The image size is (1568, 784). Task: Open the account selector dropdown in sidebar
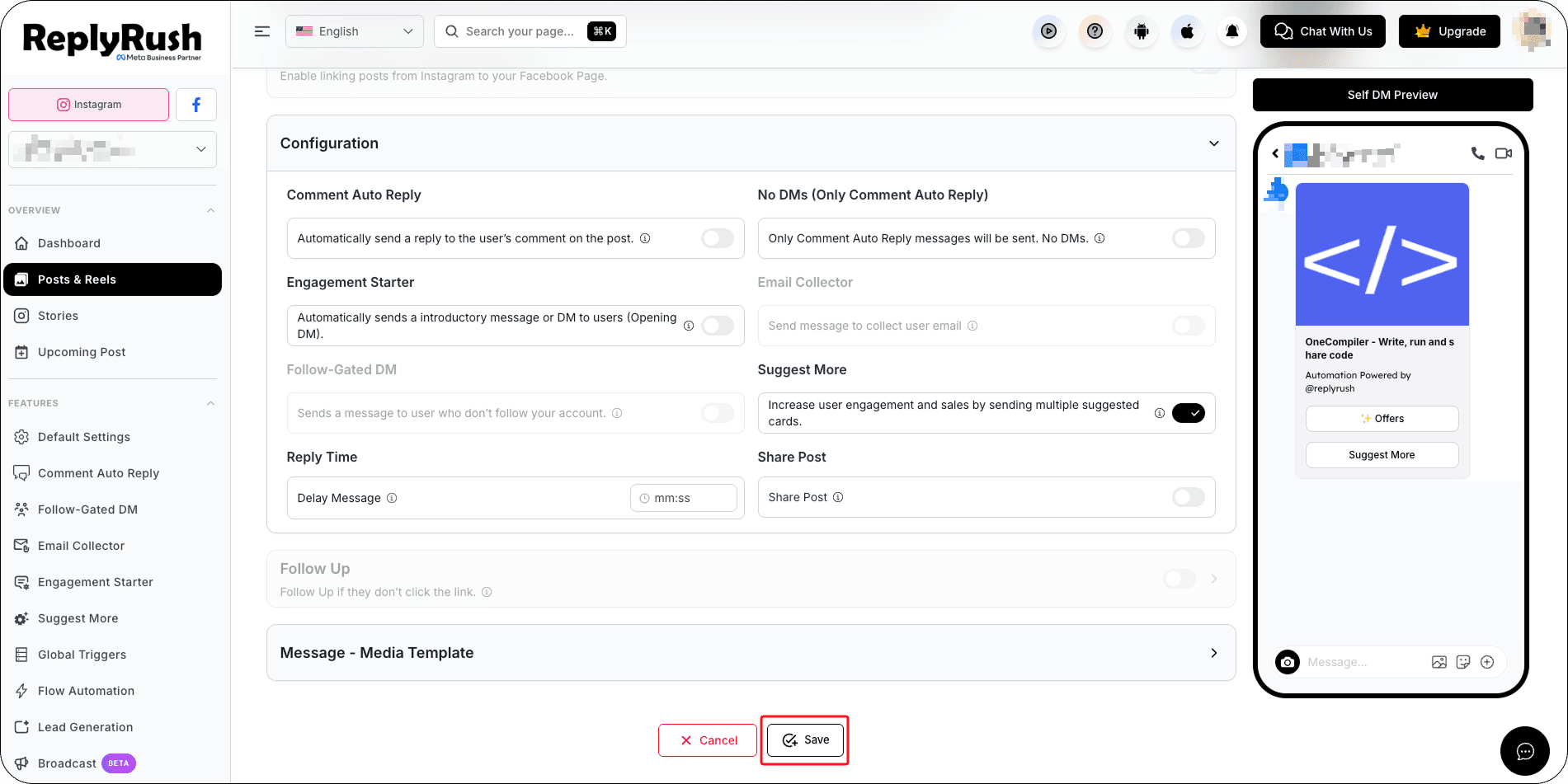tap(113, 149)
